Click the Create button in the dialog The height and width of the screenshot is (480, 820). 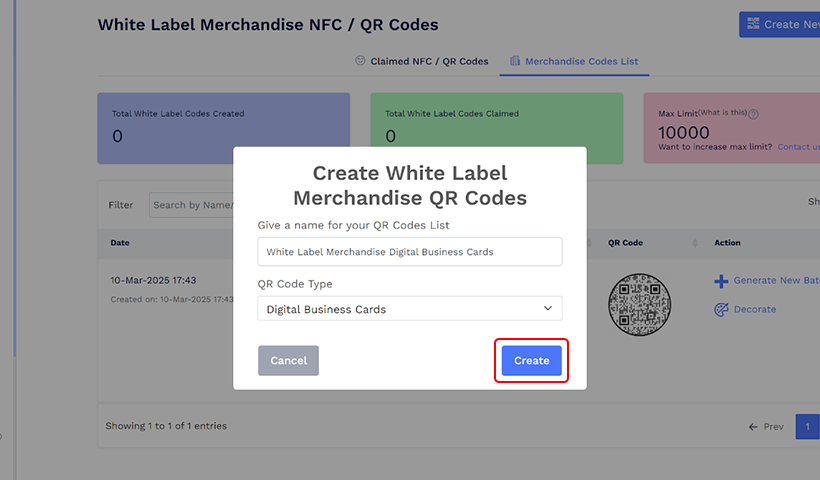tap(531, 361)
